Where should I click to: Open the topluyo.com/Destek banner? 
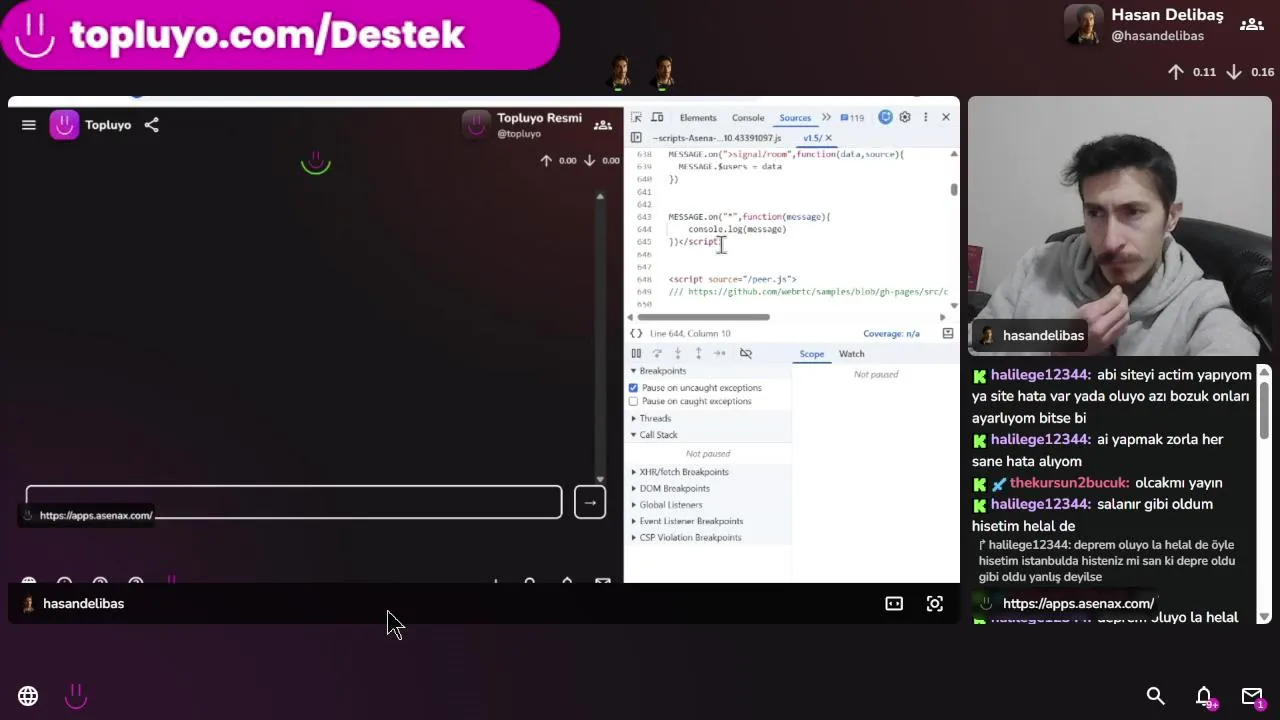point(280,35)
